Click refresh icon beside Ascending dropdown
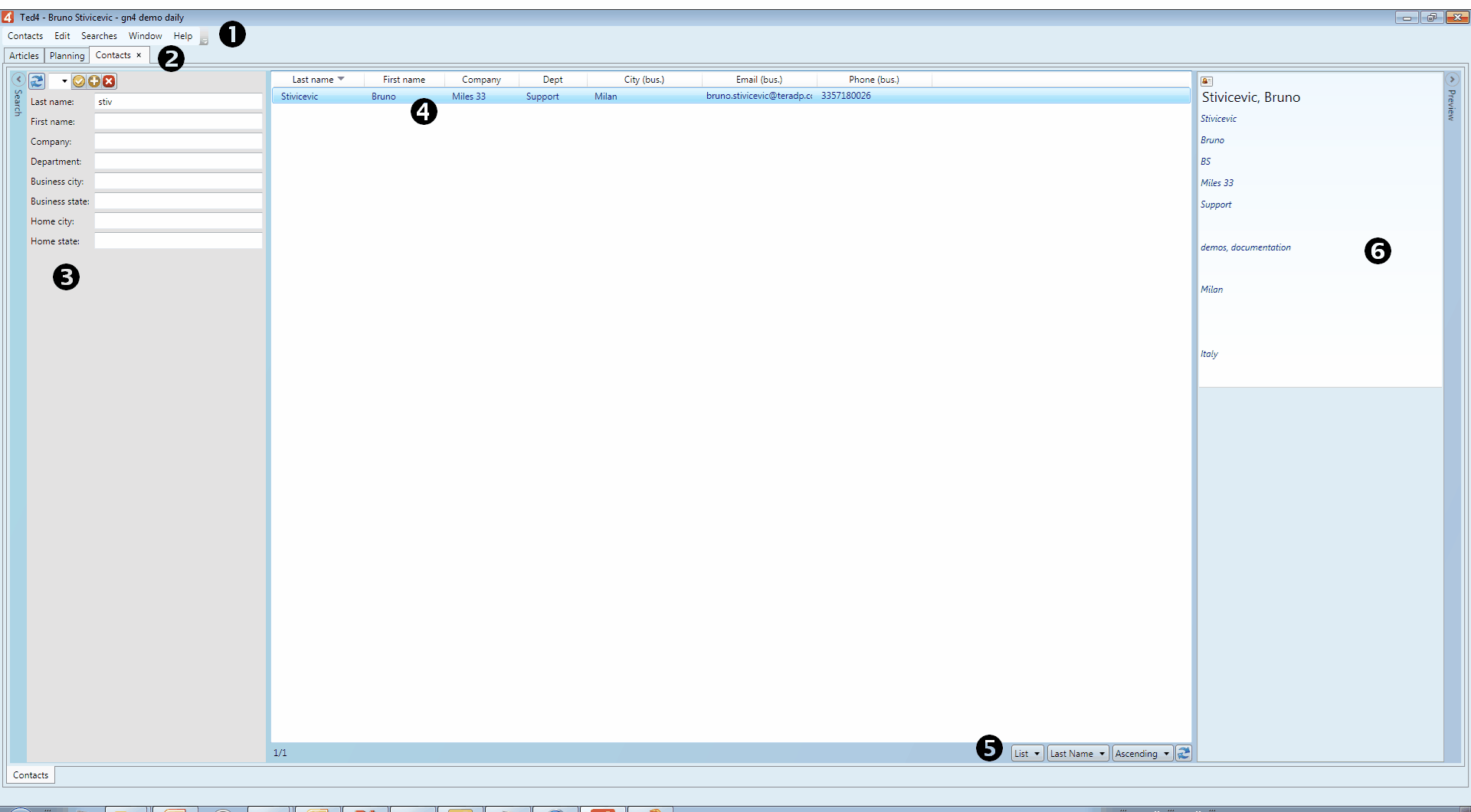 click(1184, 753)
